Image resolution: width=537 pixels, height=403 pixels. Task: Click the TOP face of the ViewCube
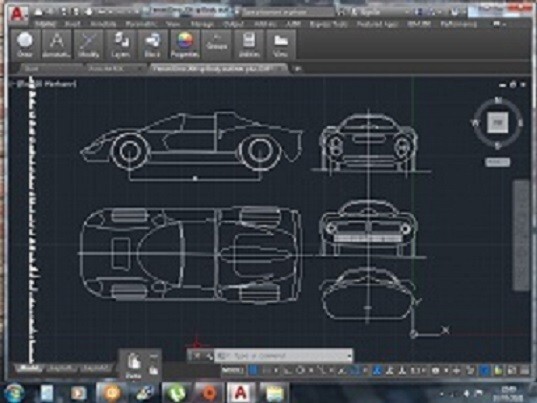tap(498, 123)
